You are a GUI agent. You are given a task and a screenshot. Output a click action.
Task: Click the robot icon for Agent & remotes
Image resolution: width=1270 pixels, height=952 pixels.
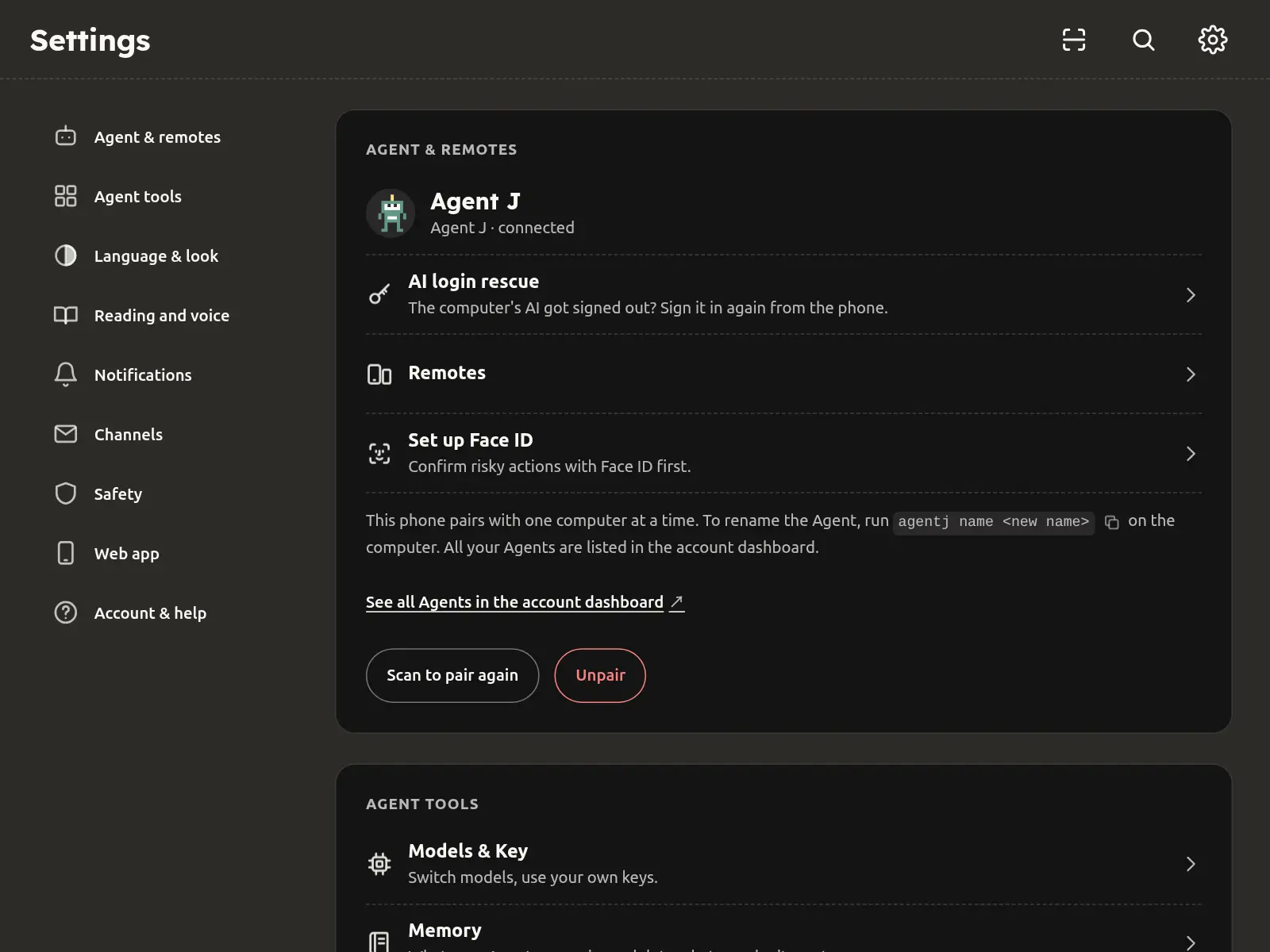[66, 136]
